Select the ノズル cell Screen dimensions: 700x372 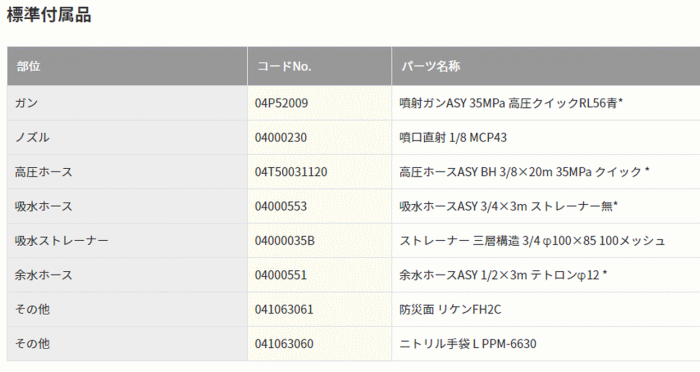pyautogui.click(x=127, y=138)
